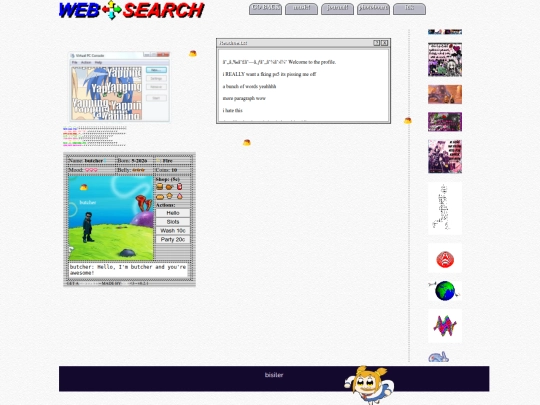Screen dimensions: 540x405
Task: Click the 'i REALLY want a fking ps5' line
Action: pos(269,74)
